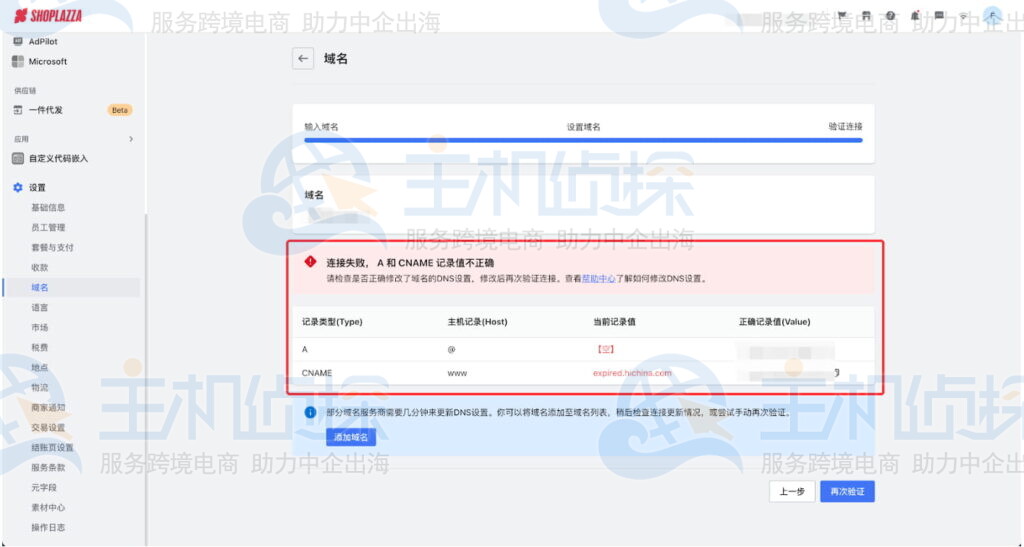1024x547 pixels.
Task: Click the 设置域名 step label
Action: [583, 127]
